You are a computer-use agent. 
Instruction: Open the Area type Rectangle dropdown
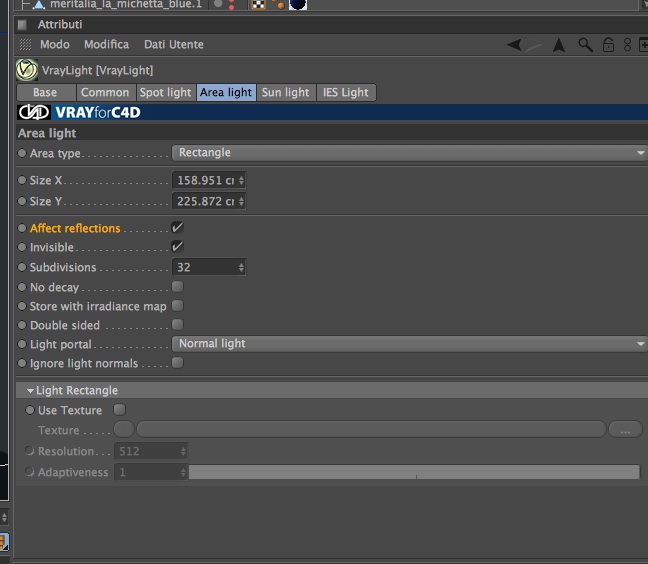(x=409, y=152)
